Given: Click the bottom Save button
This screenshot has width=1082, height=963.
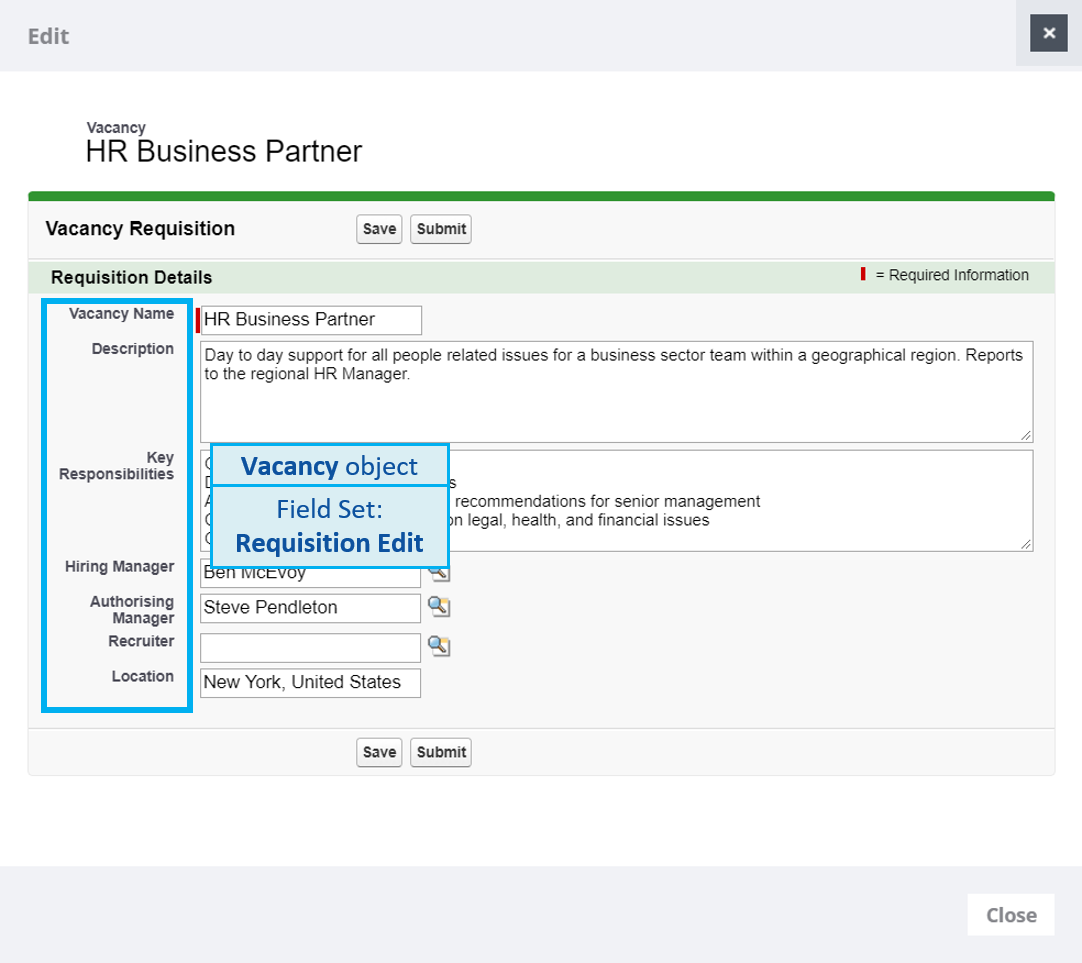Looking at the screenshot, I should [x=379, y=752].
